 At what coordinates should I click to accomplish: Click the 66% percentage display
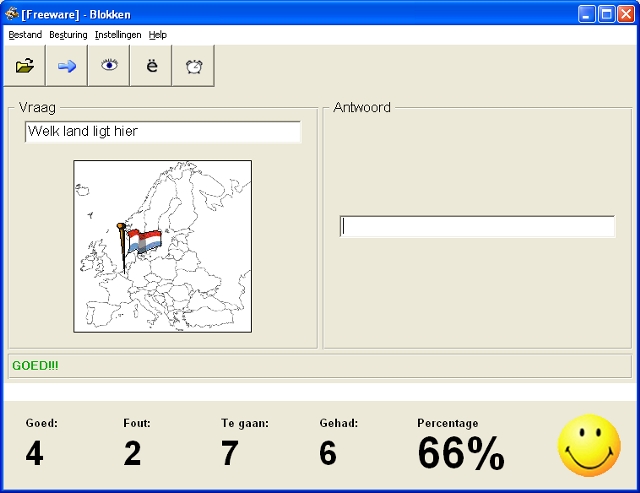pyautogui.click(x=460, y=453)
